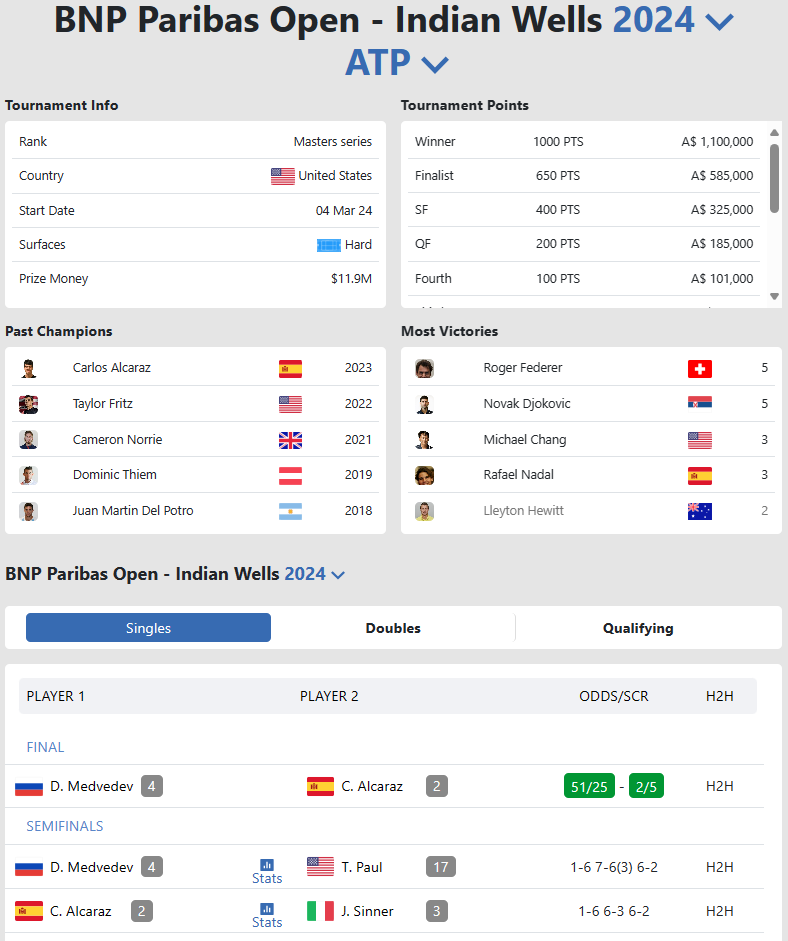Viewport: 788px width, 941px height.
Task: Switch to the Doubles tab
Action: pos(393,628)
